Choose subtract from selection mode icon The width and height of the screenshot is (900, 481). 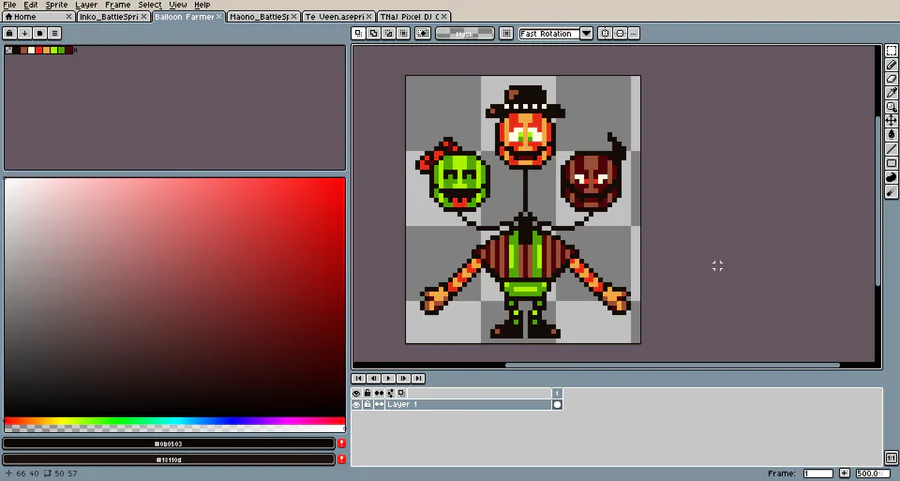(389, 33)
